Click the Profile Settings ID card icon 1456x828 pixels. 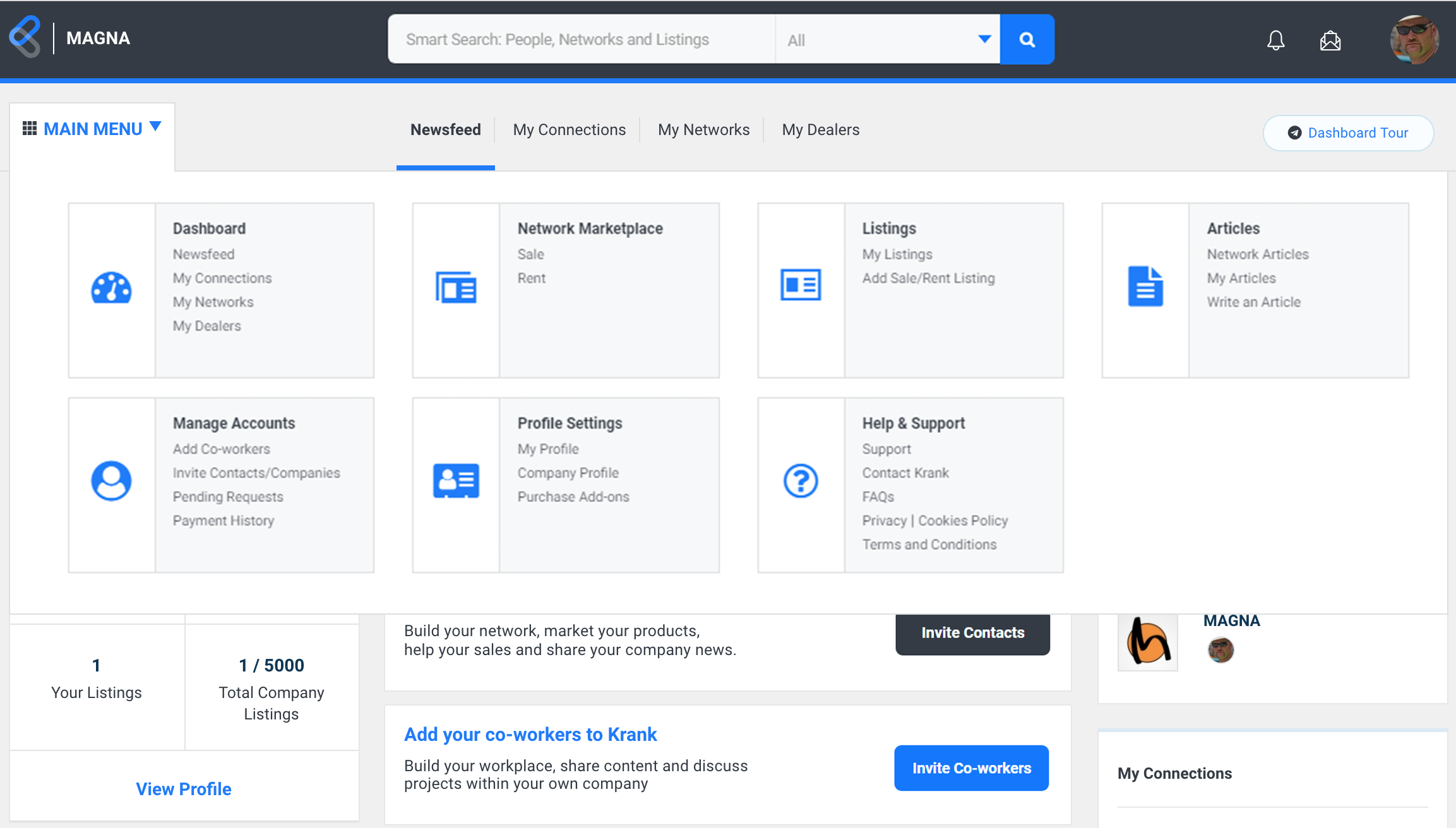coord(456,481)
